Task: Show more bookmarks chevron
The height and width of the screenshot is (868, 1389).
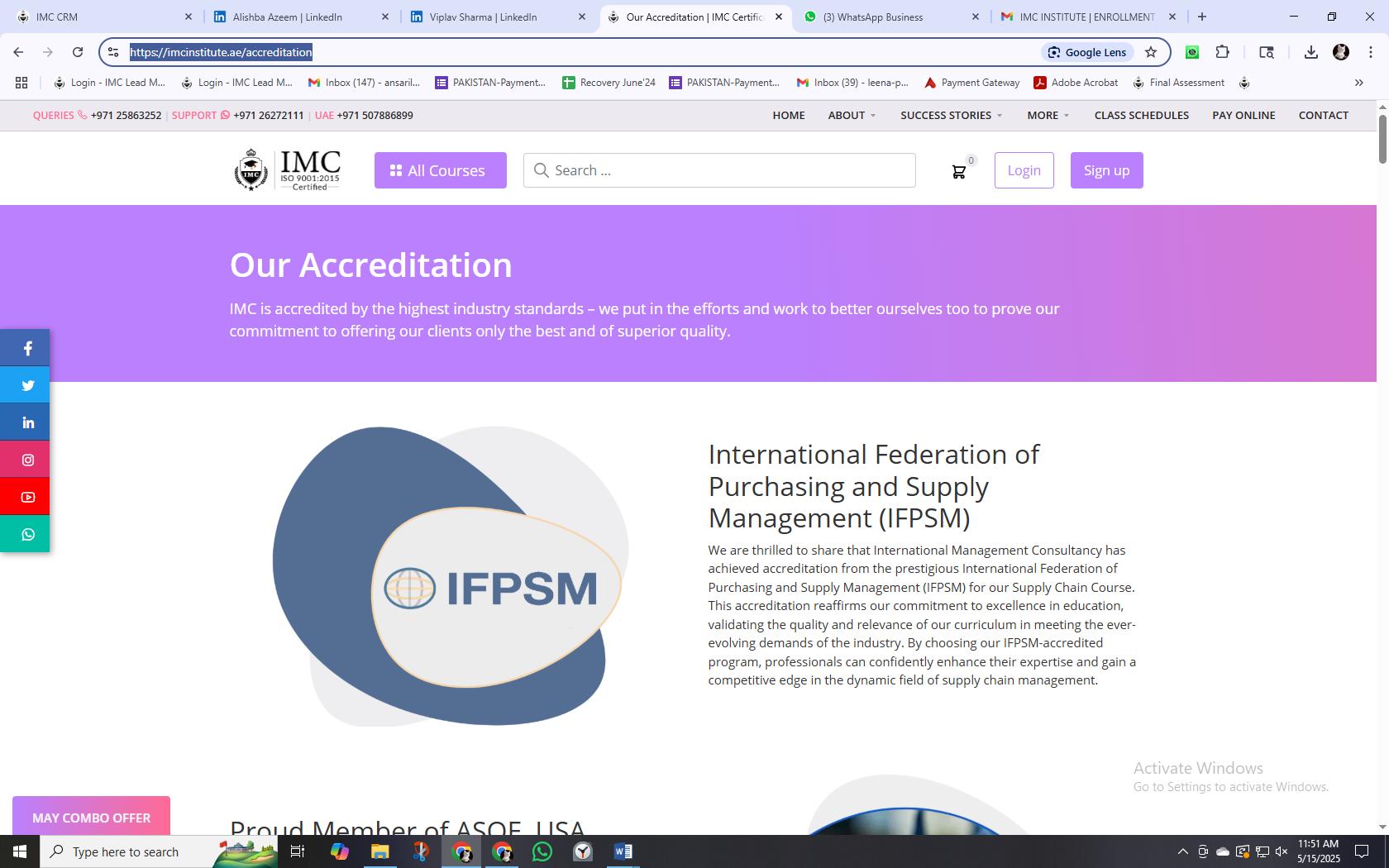Action: coord(1358,83)
